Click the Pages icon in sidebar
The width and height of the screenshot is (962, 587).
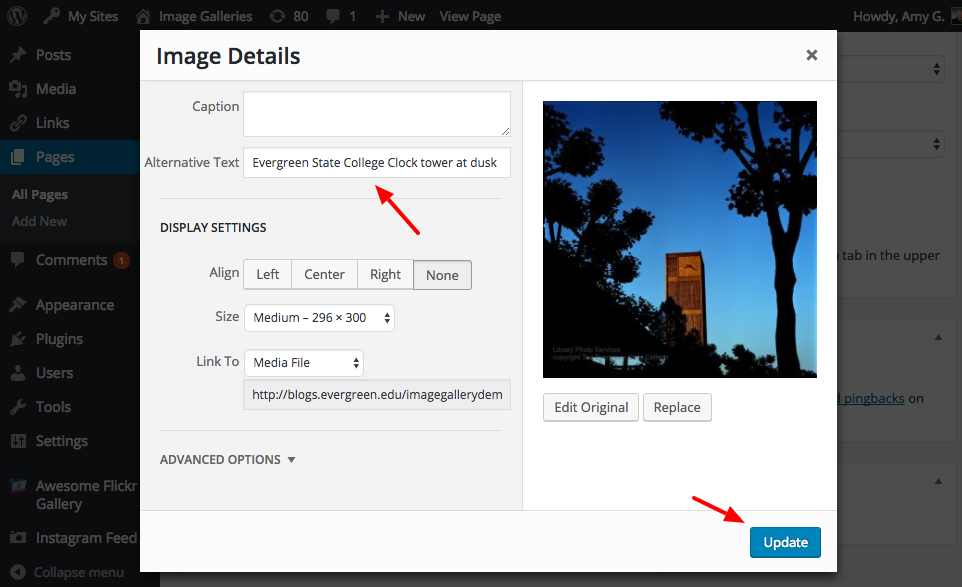[x=18, y=157]
